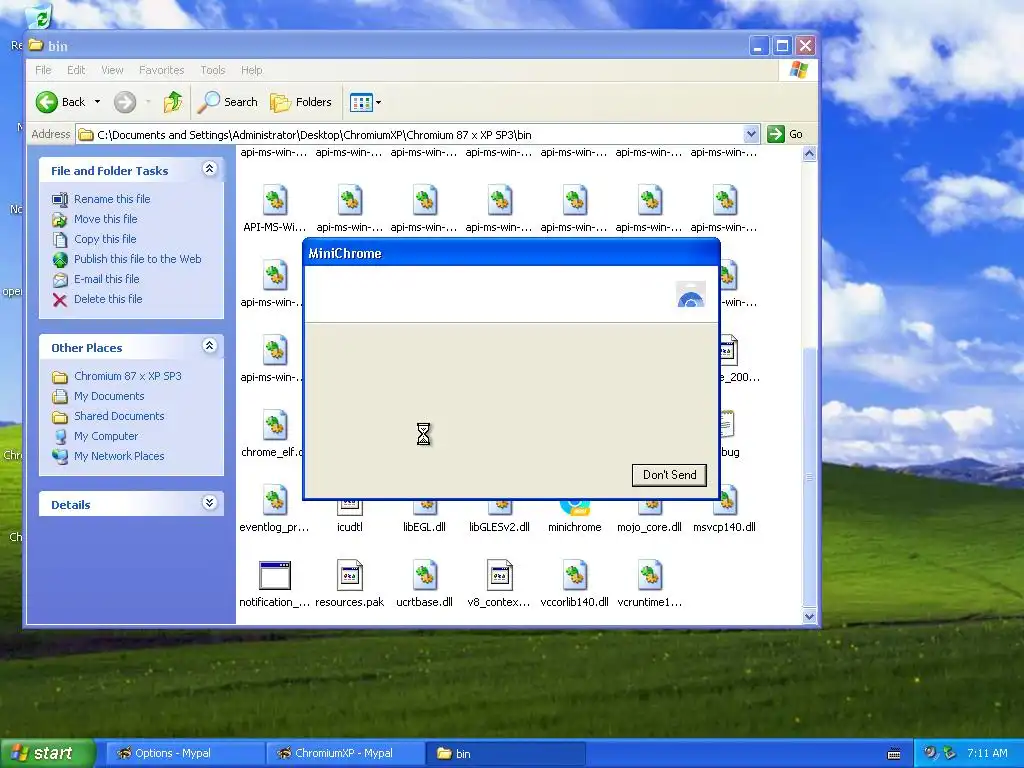Select the vcruntime1... file icon
1024x768 pixels.
tap(650, 575)
